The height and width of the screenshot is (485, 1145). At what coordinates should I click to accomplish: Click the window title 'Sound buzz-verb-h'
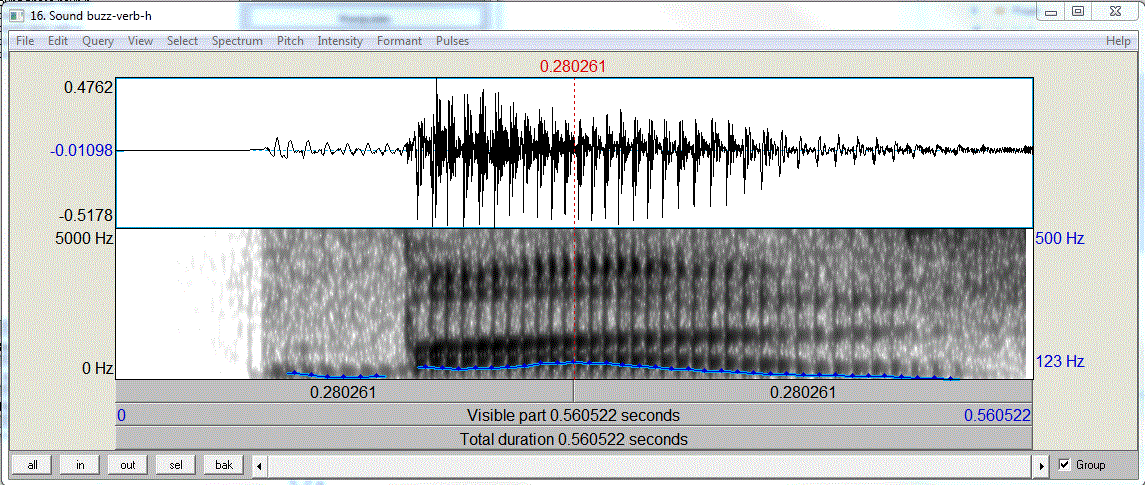[91, 14]
